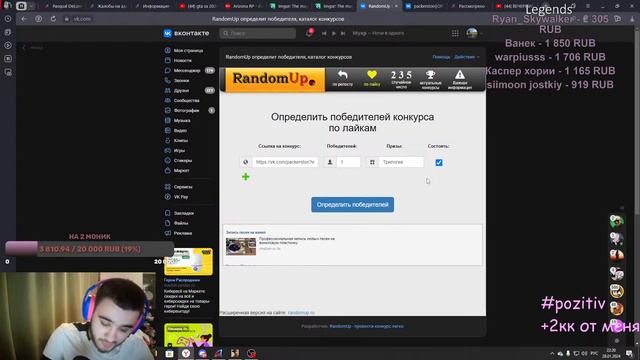Image resolution: width=640 pixels, height=360 pixels.
Task: Open the 'Действия' dropdown
Action: click(467, 57)
